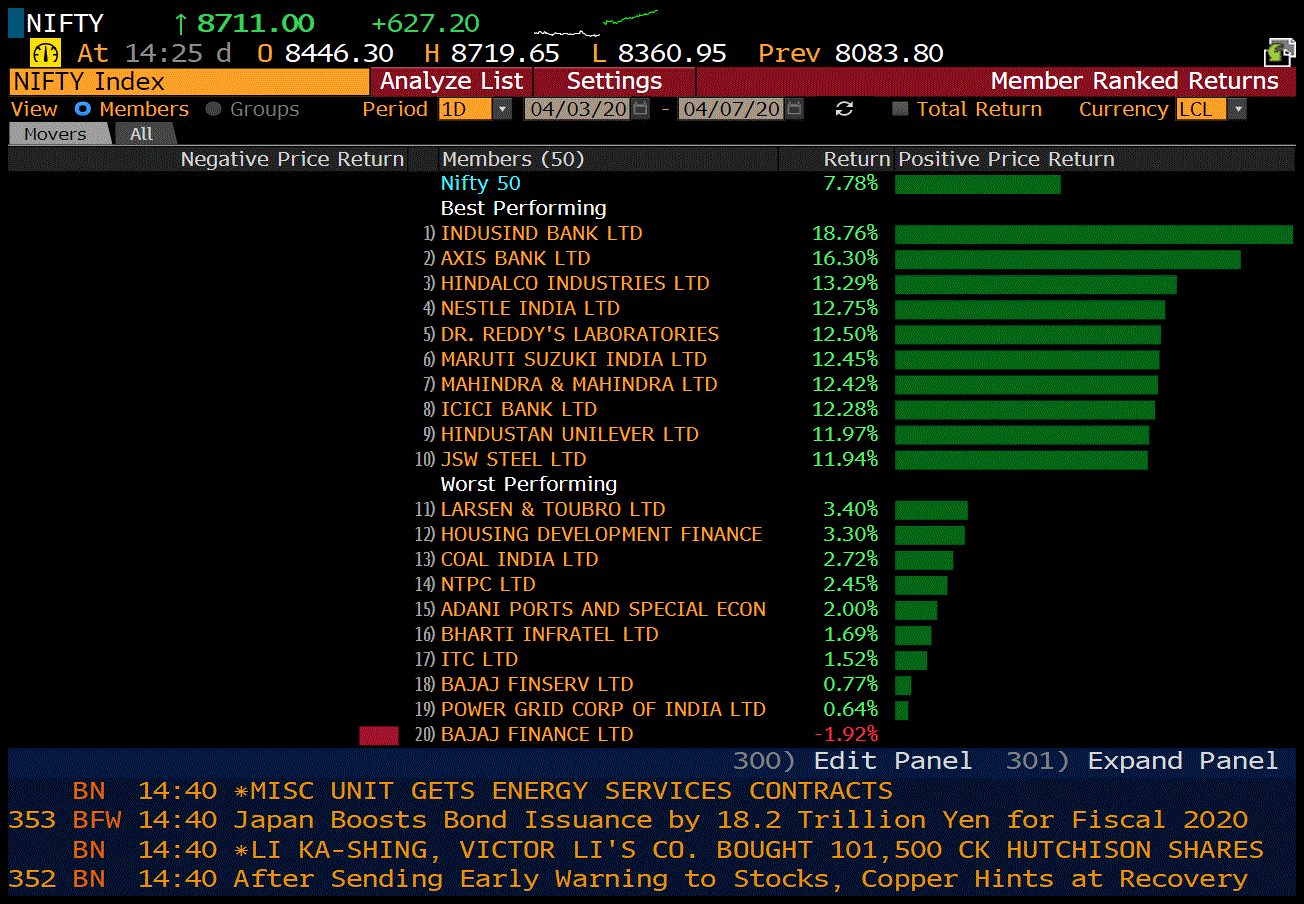
Task: Click the Analyze List button
Action: (451, 81)
